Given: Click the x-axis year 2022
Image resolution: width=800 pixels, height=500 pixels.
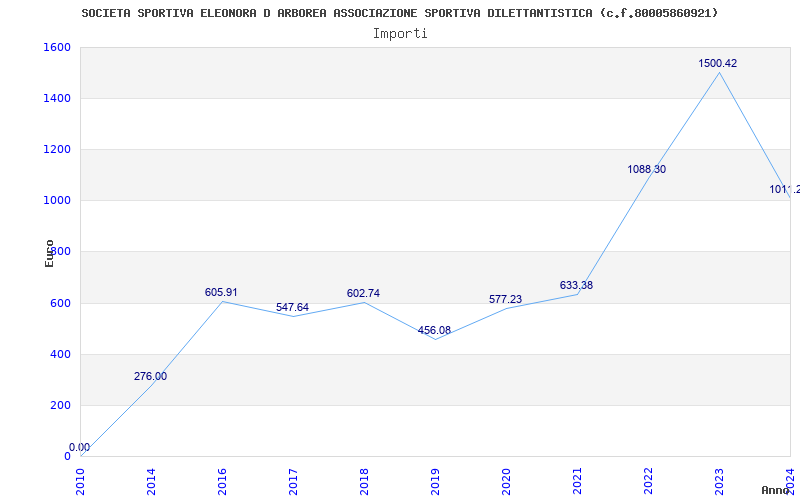Looking at the screenshot, I should tap(648, 482).
